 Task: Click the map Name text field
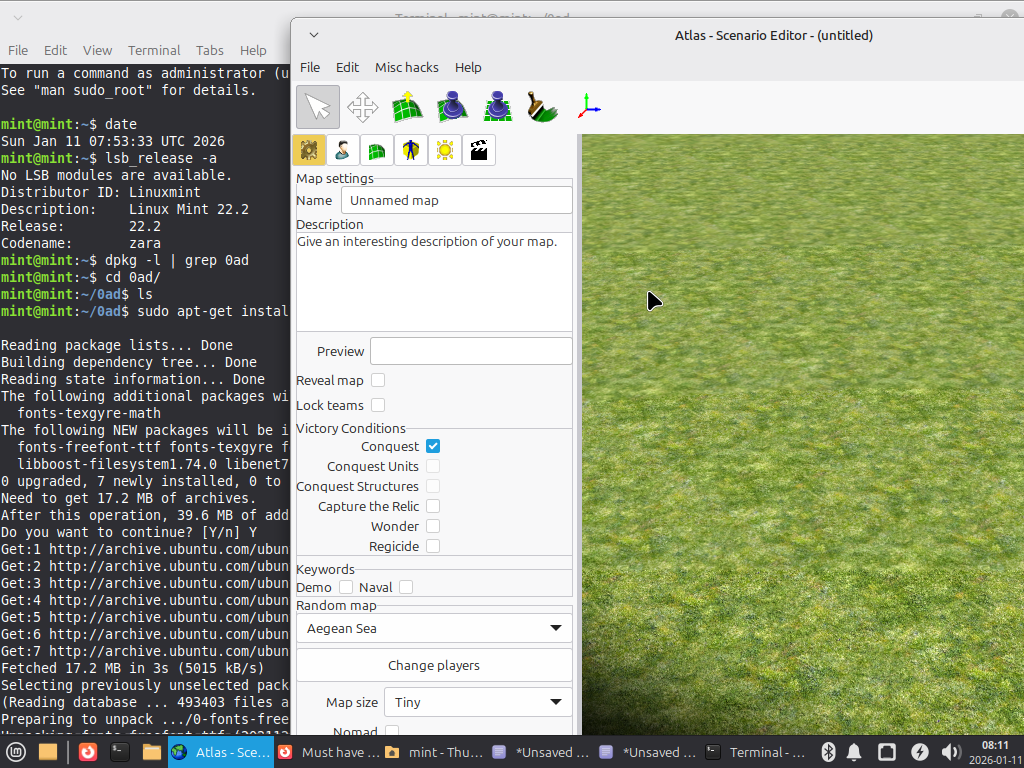pyautogui.click(x=457, y=200)
